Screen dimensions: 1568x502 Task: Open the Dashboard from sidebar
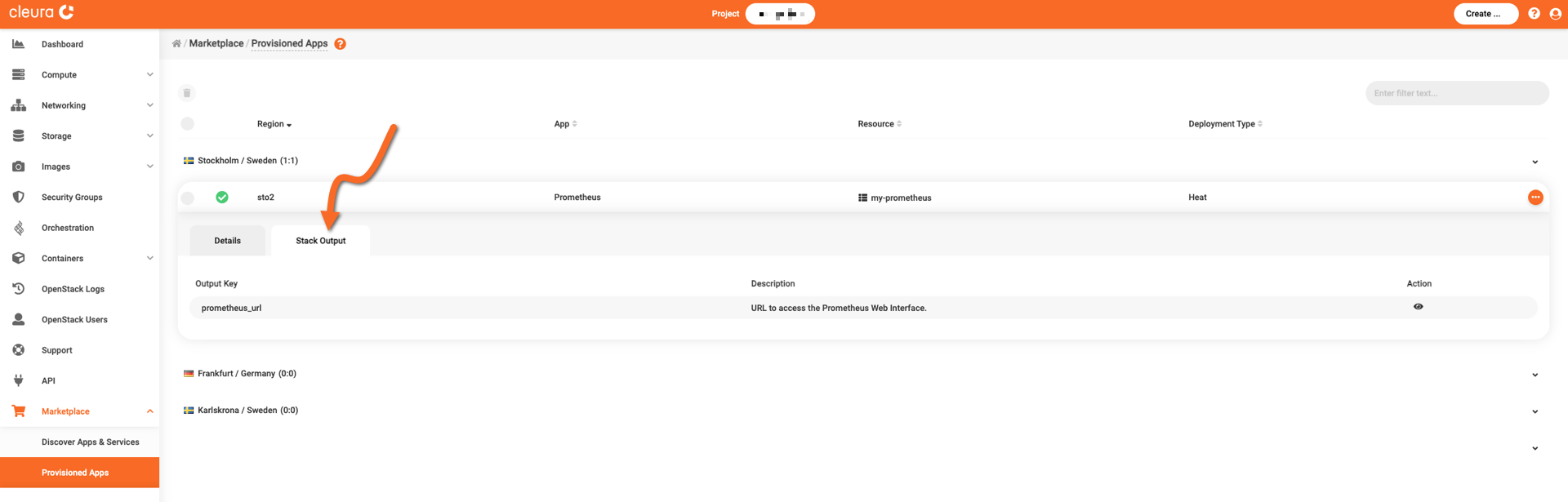pos(62,44)
